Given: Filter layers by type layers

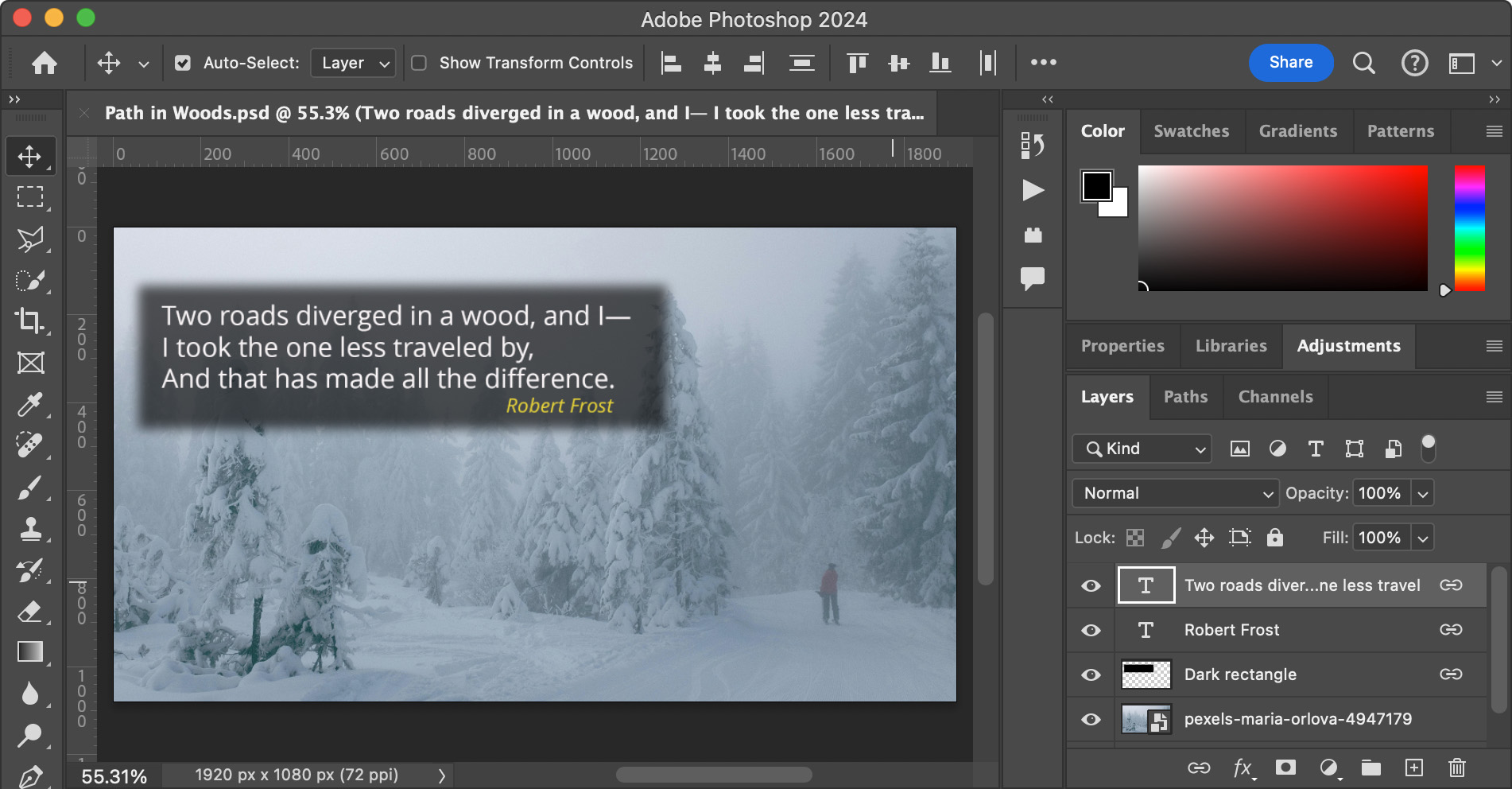Looking at the screenshot, I should (x=1316, y=449).
